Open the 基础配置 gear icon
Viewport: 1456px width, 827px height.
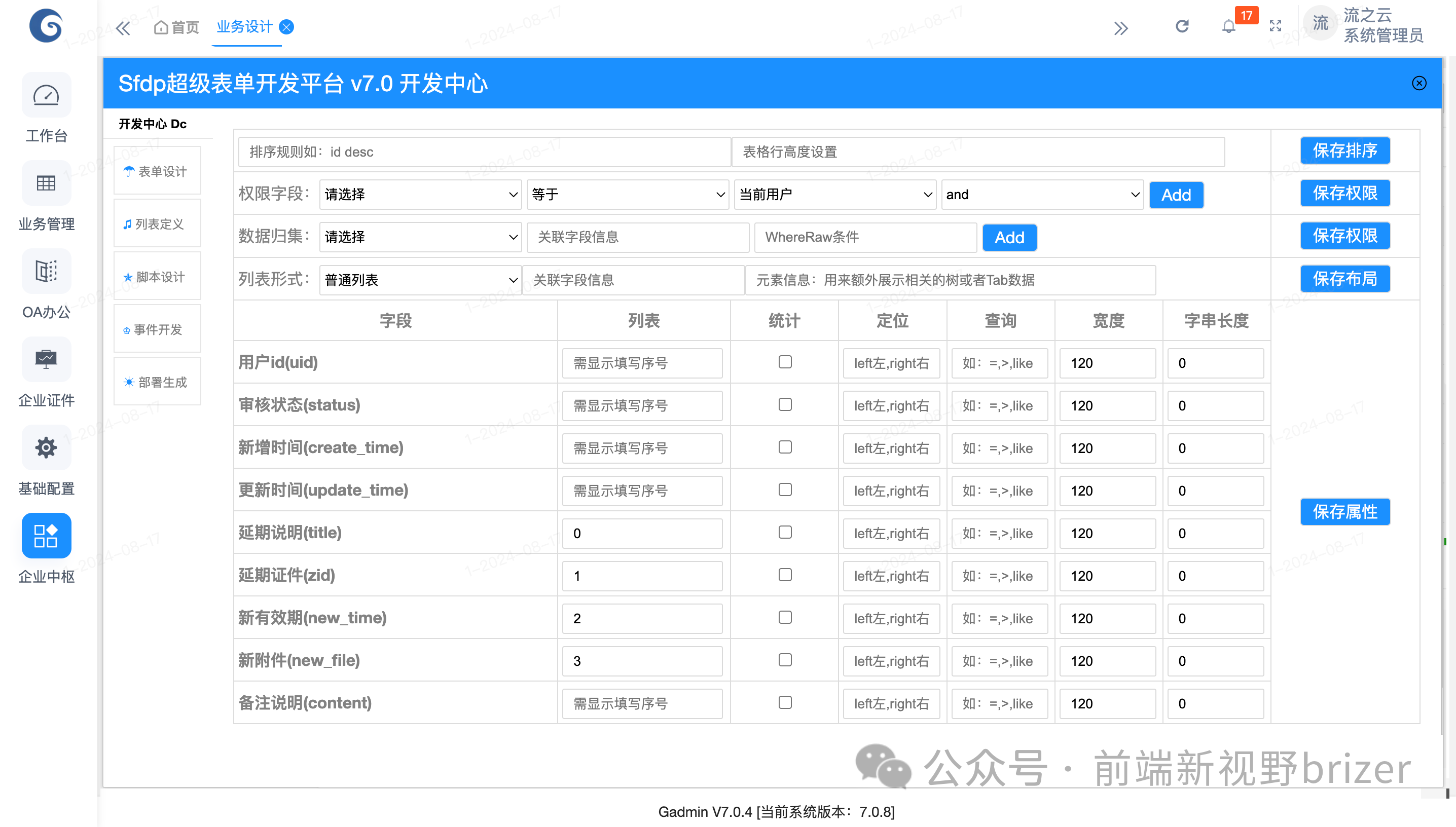46,447
